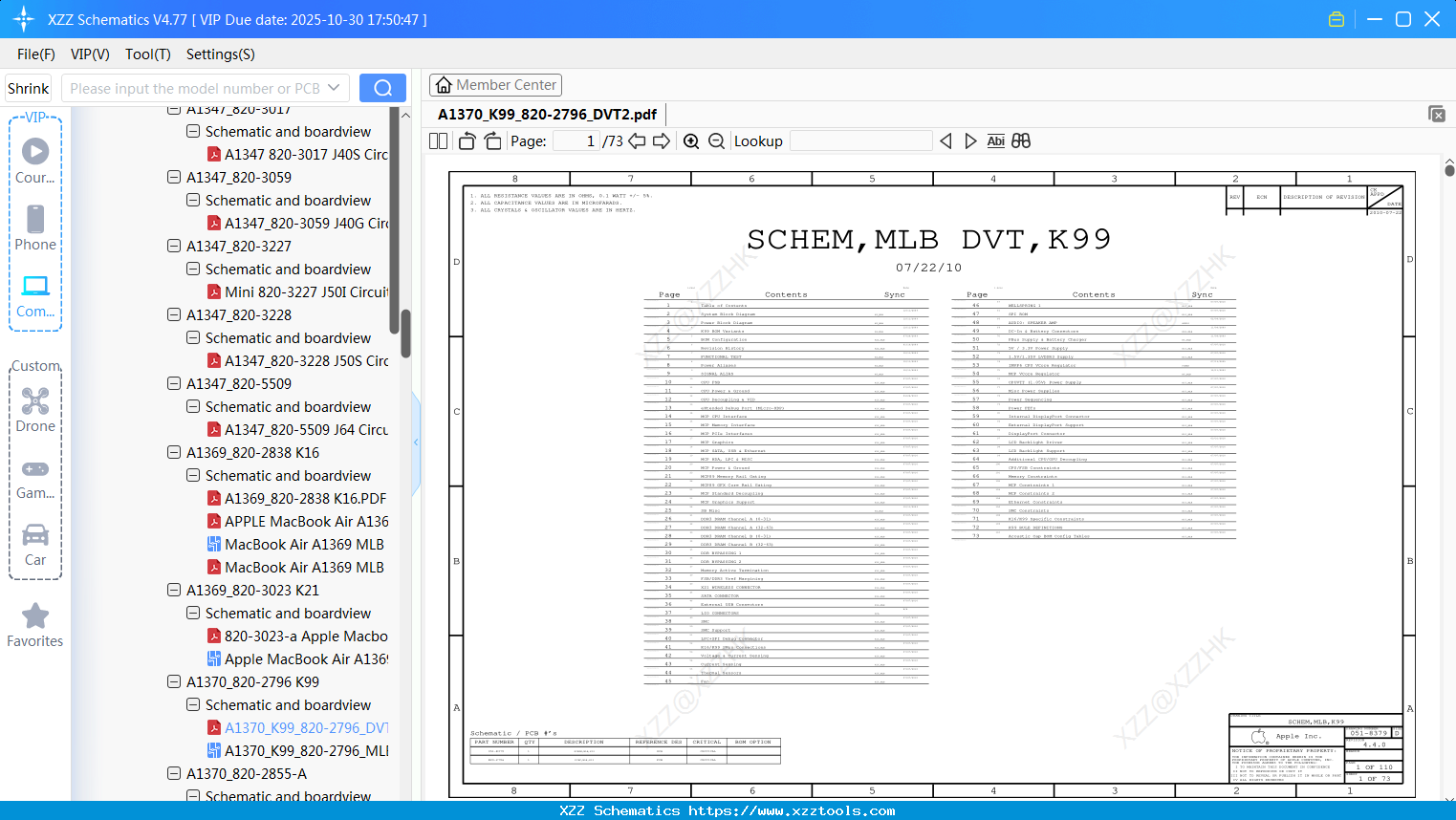The width and height of the screenshot is (1456, 820).
Task: Click the file tree vertical scrollbar thumb
Action: (x=405, y=333)
